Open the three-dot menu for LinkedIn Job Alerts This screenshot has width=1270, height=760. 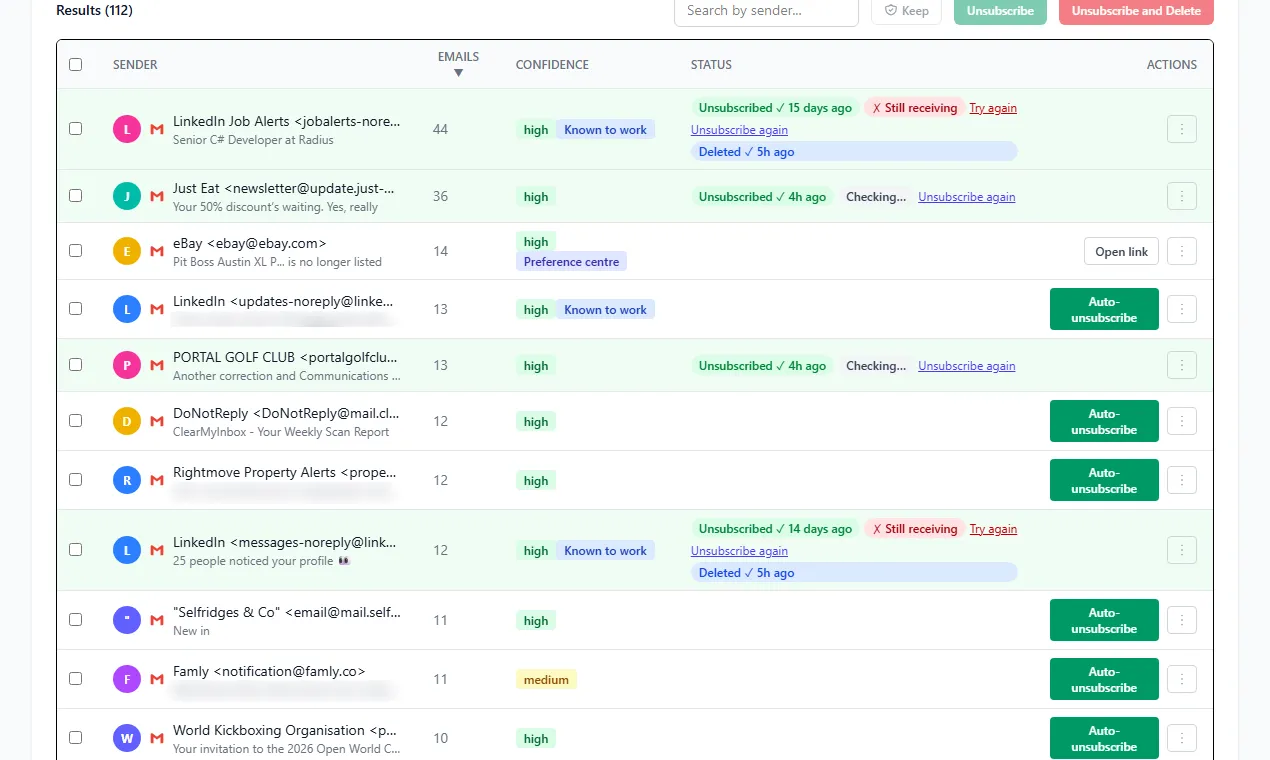1182,129
